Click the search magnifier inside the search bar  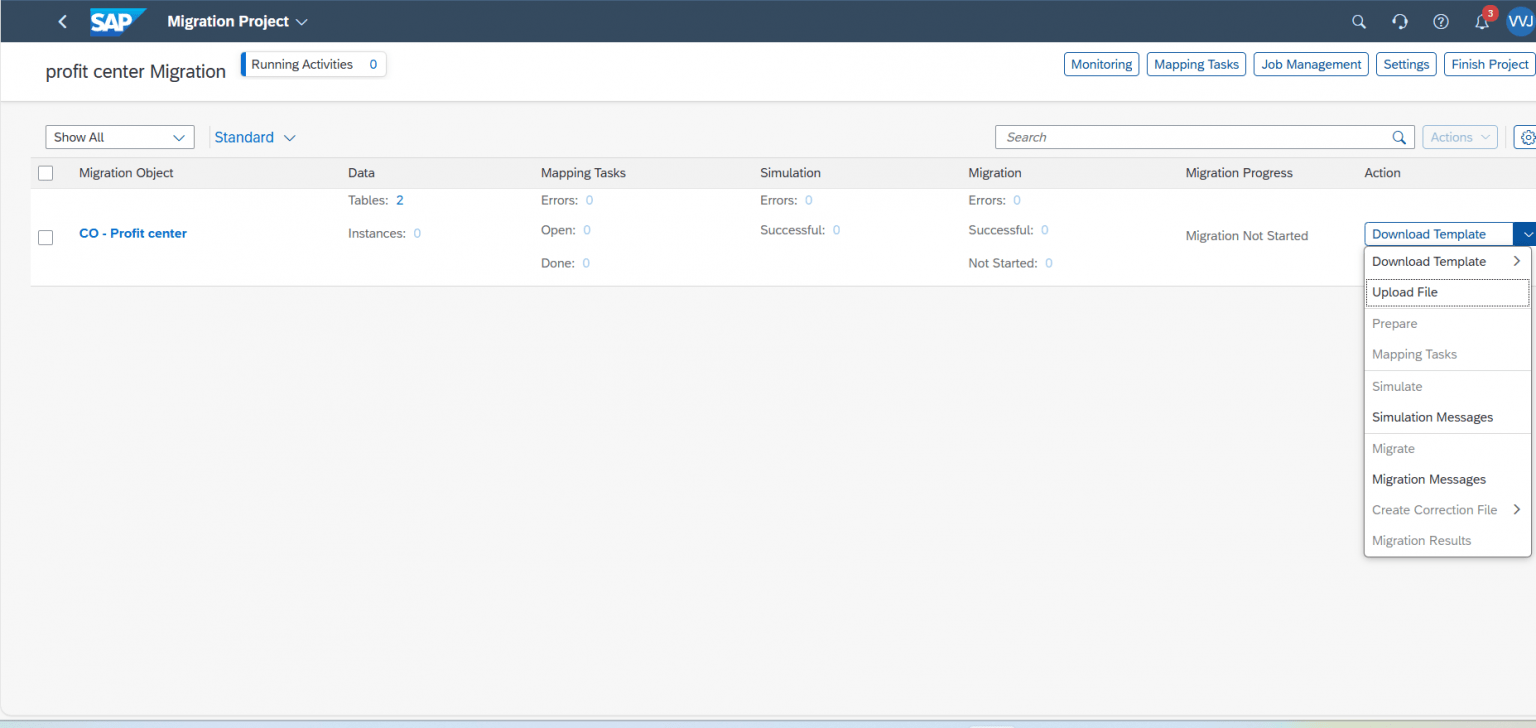[1398, 137]
